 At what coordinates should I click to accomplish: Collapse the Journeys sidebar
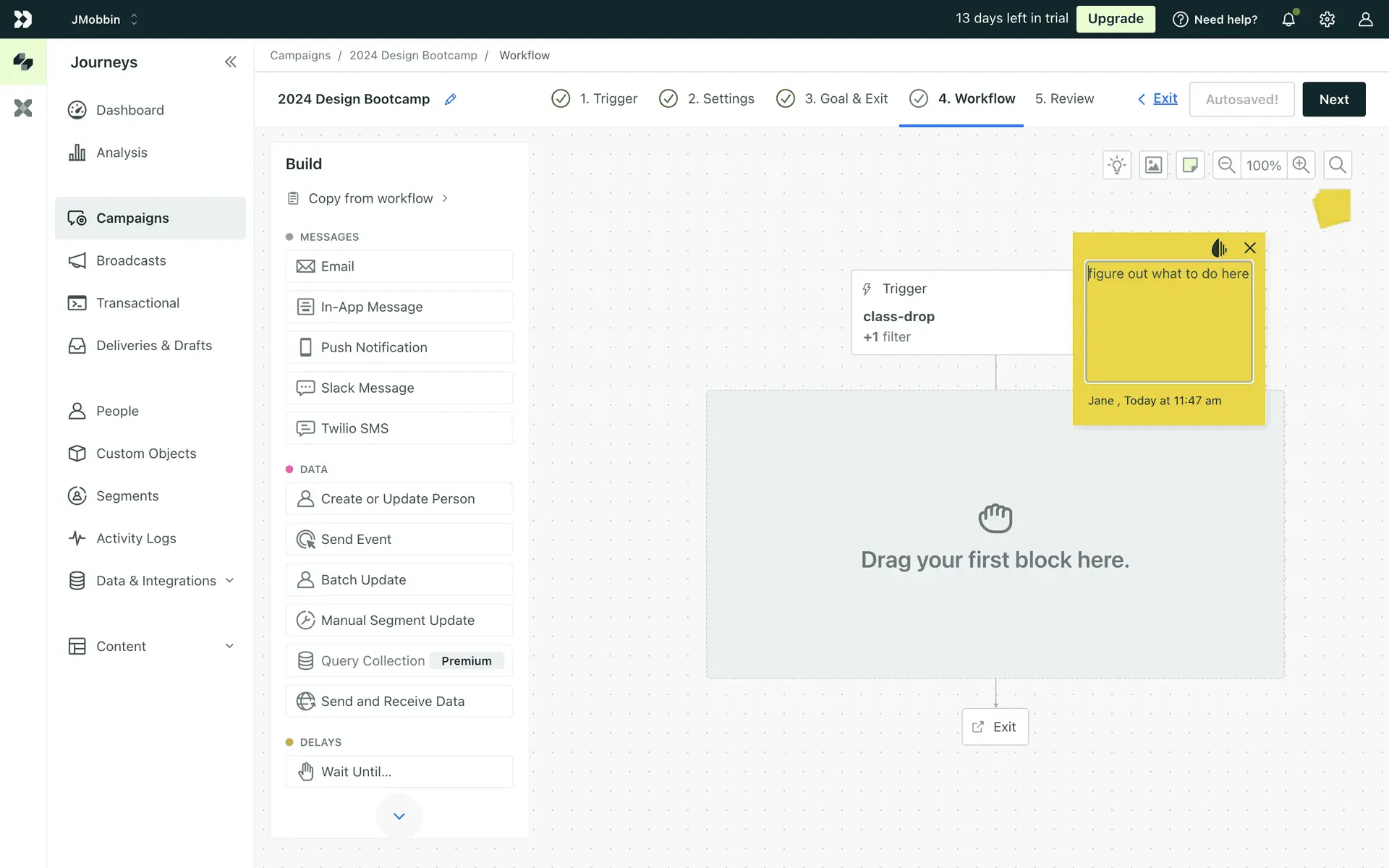coord(230,62)
